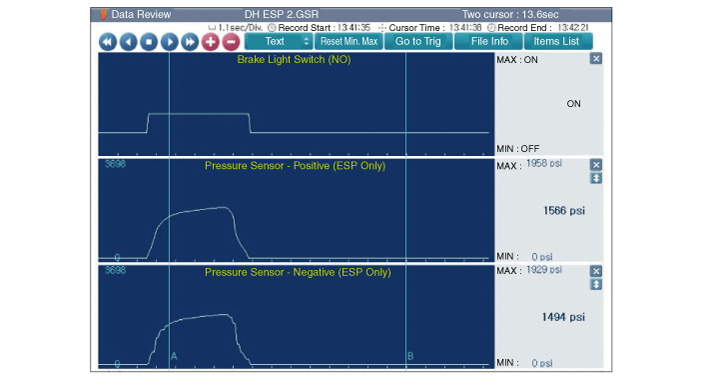Select cursor A marker on the graph

coord(174,356)
